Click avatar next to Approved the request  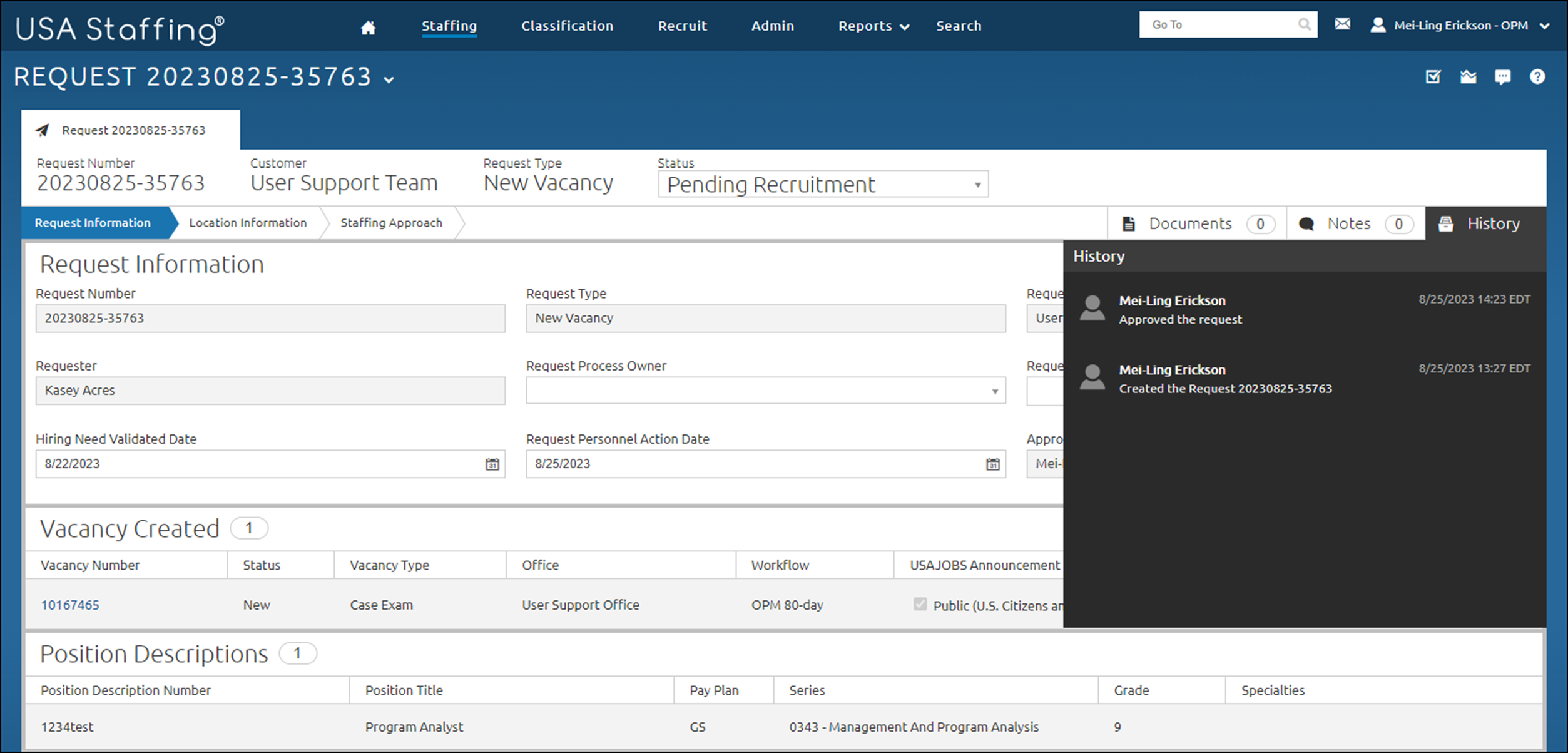1092,309
